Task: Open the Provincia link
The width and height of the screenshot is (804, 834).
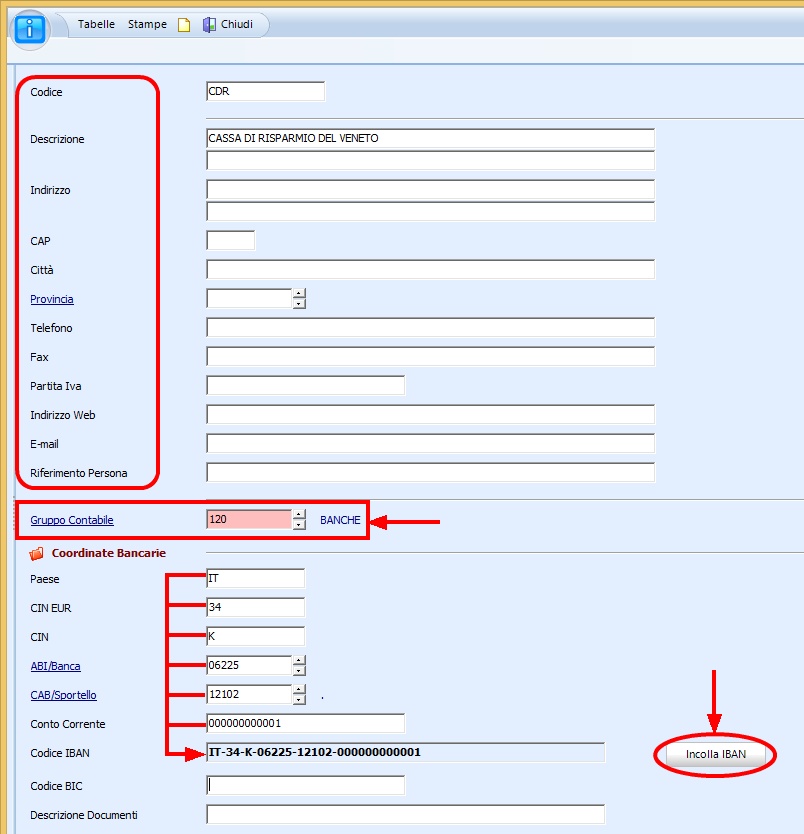Action: coord(52,299)
